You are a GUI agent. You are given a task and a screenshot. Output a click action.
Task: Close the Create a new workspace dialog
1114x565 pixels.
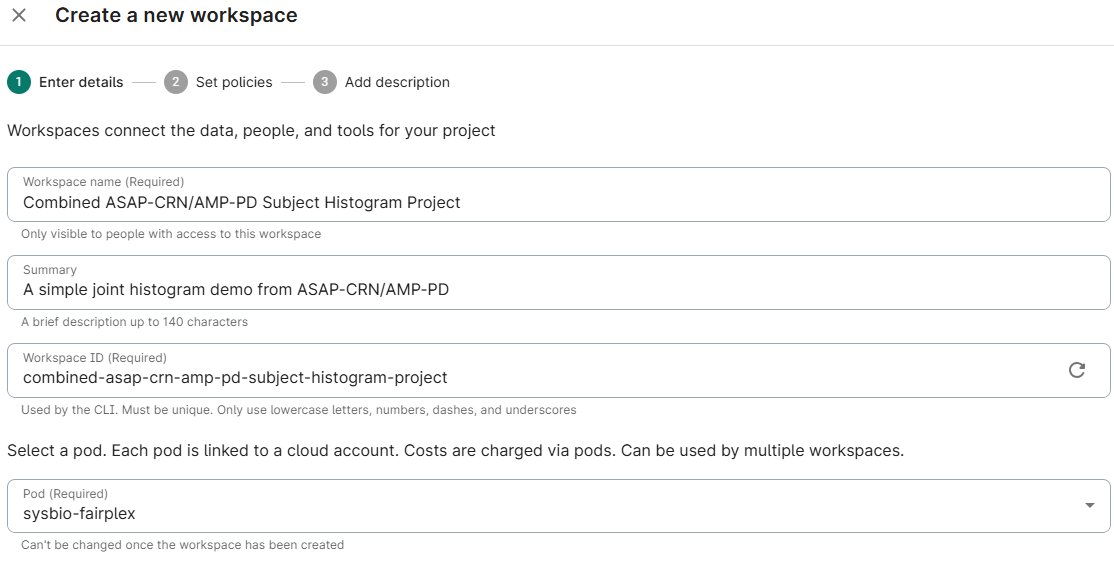[x=19, y=16]
